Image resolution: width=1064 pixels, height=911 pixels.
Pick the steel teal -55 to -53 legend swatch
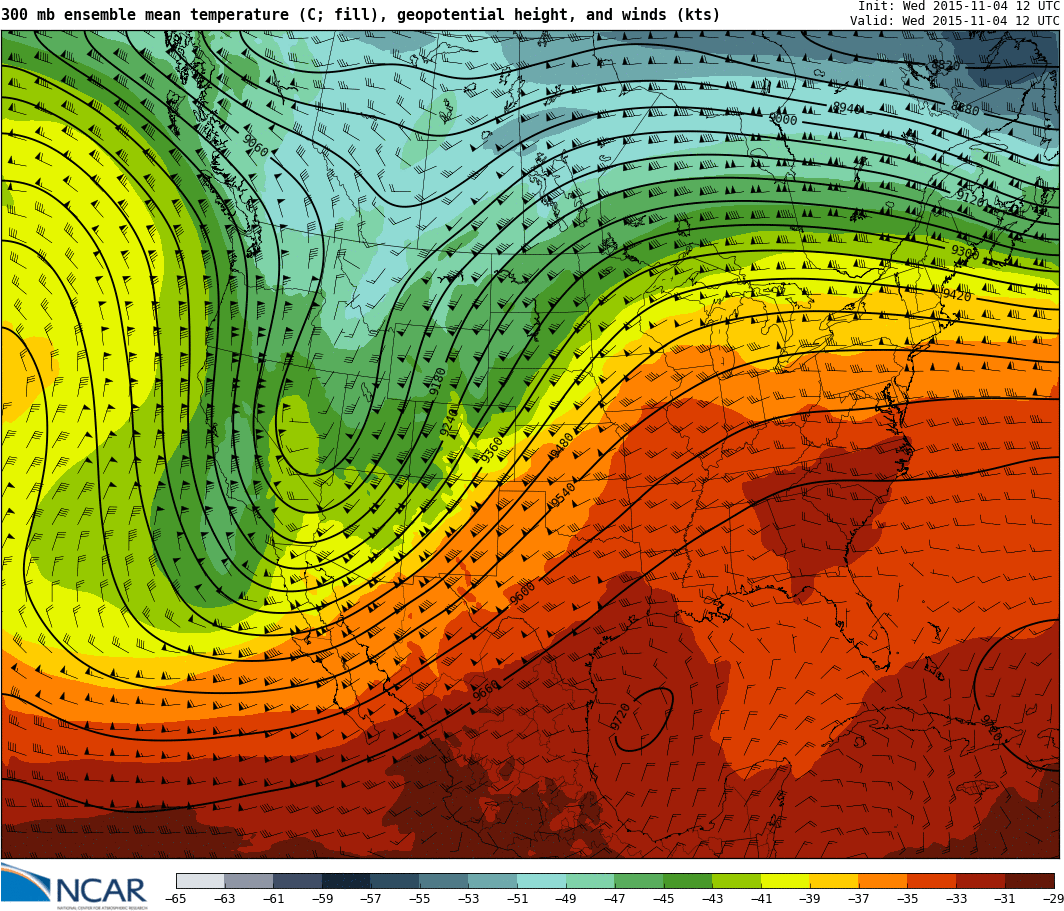pos(444,880)
